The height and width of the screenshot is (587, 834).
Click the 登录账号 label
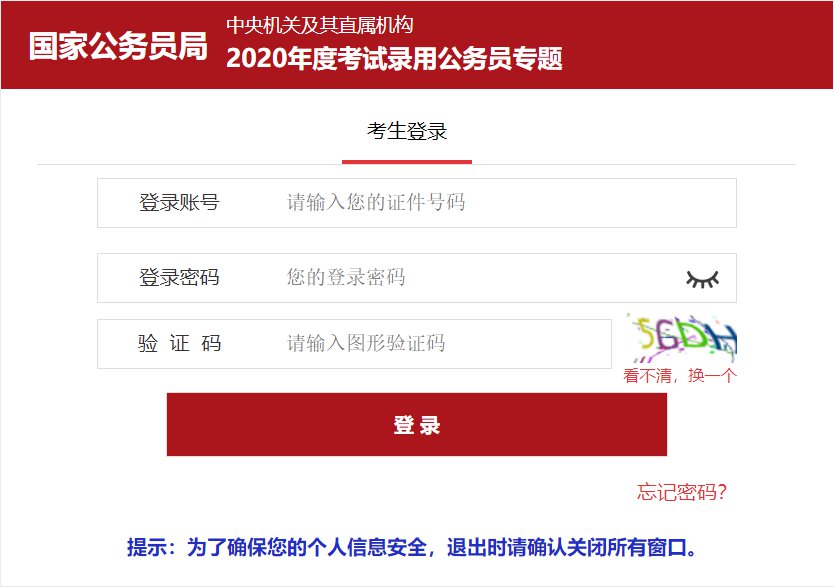(x=179, y=203)
